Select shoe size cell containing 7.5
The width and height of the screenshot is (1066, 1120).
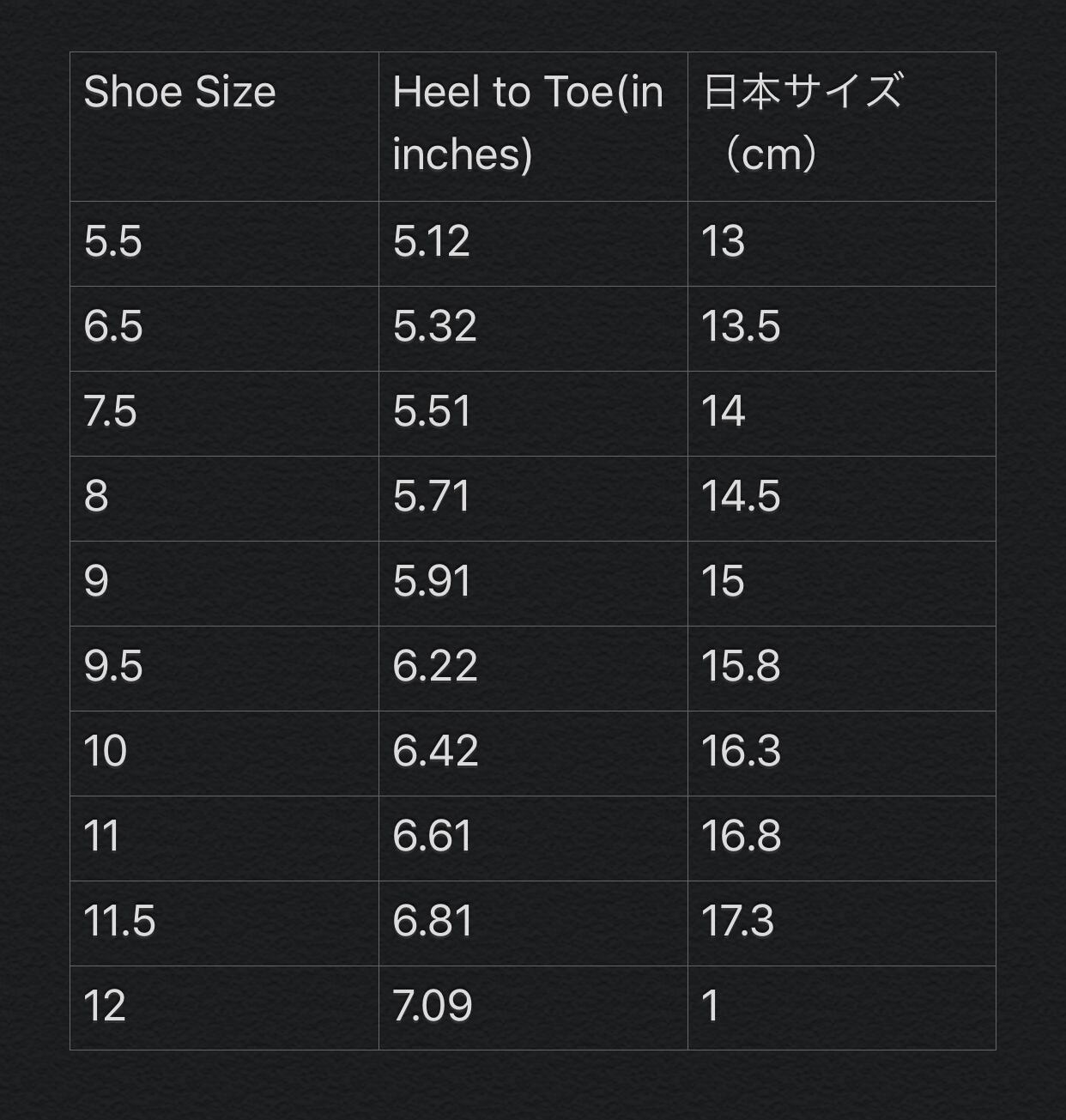(x=223, y=414)
